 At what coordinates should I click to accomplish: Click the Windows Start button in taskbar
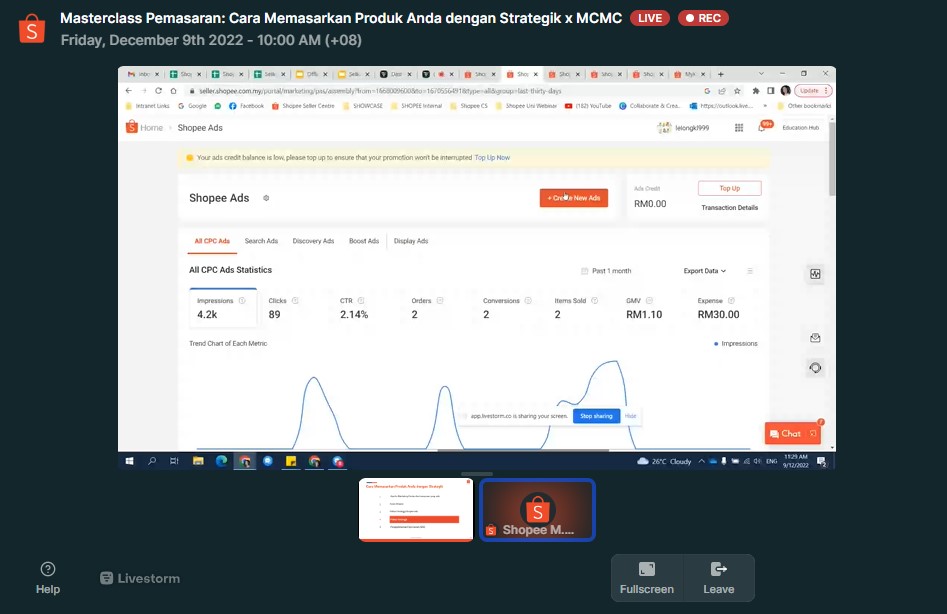129,461
